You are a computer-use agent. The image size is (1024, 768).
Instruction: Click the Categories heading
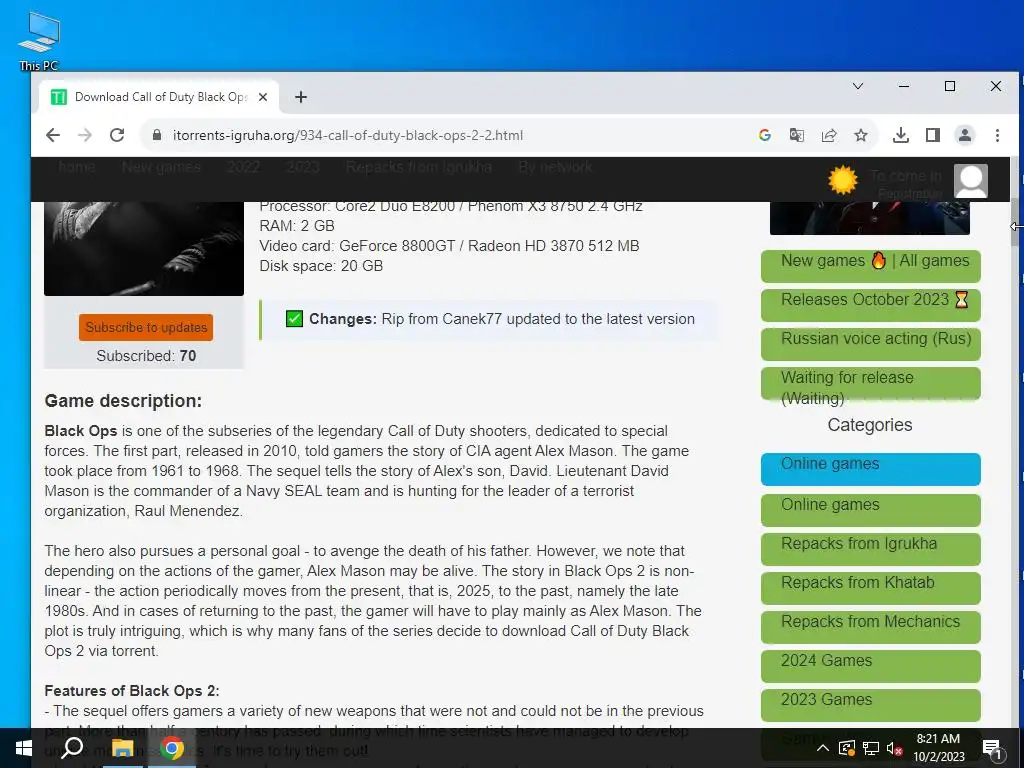(x=870, y=424)
